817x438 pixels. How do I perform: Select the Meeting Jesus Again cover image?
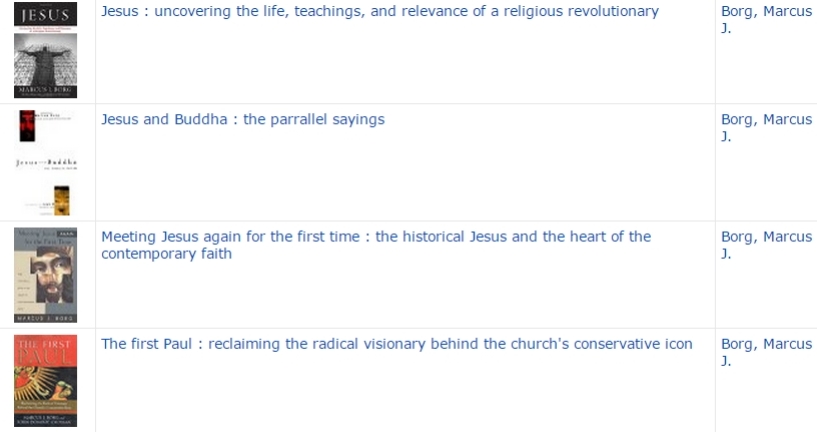tap(45, 275)
